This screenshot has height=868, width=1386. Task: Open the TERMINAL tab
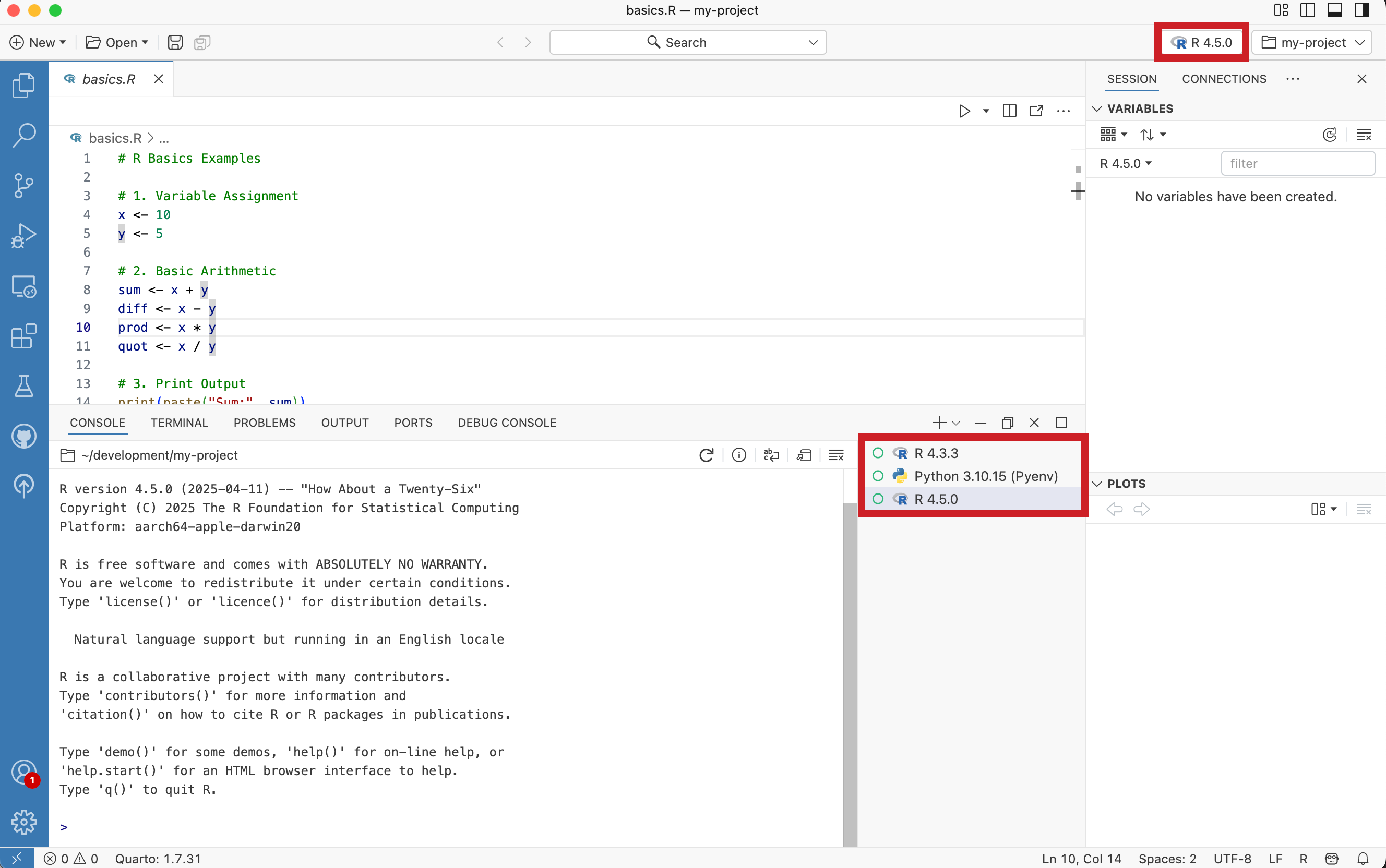point(179,423)
